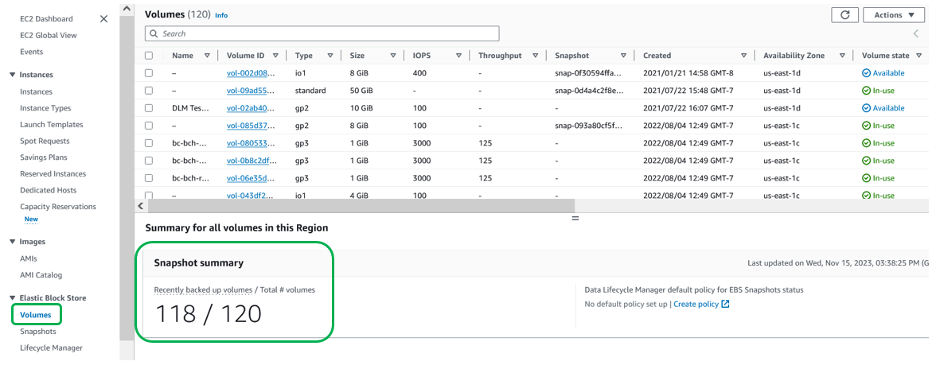Open volume link vol-043df2
This screenshot has width=936, height=370.
pos(251,195)
